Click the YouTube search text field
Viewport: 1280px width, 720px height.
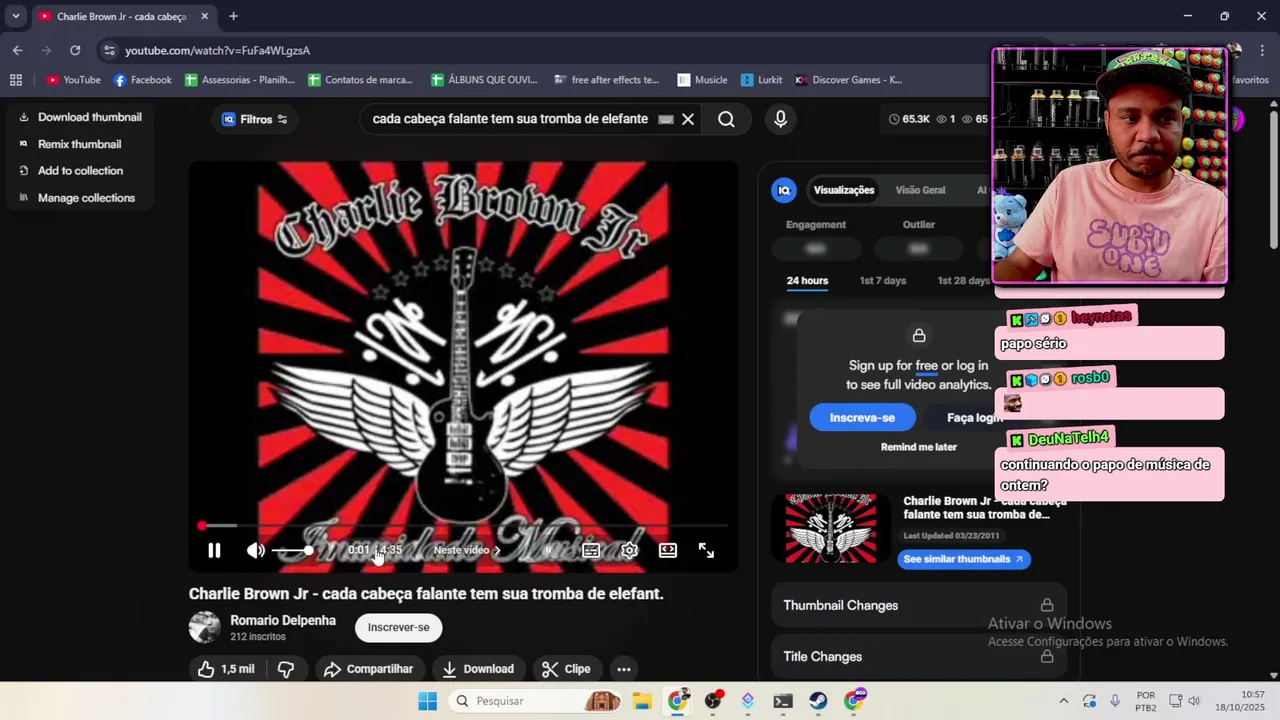(x=510, y=119)
